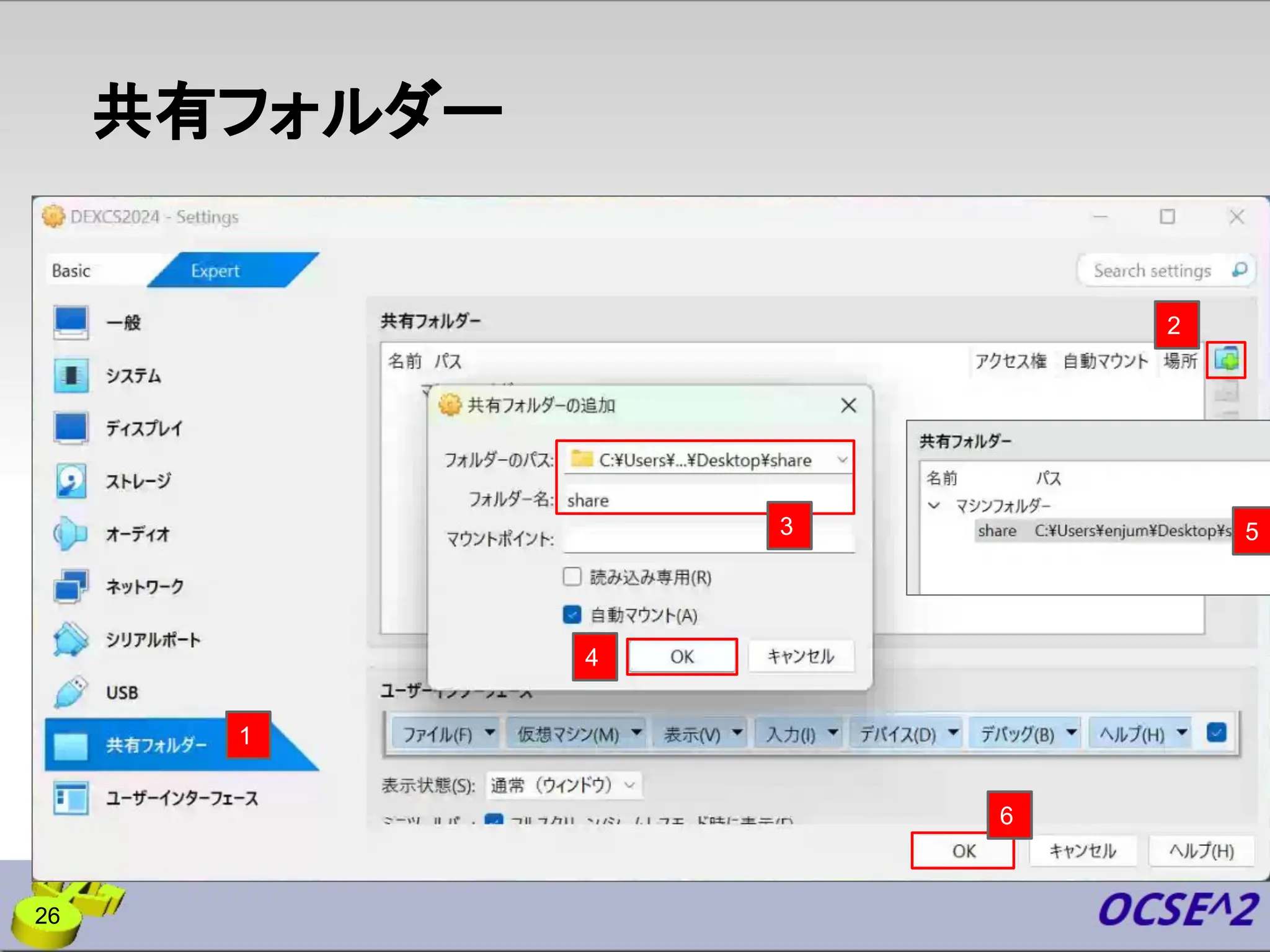The height and width of the screenshot is (952, 1270).
Task: Open the ストレージ (Storage) settings
Action: [x=138, y=481]
